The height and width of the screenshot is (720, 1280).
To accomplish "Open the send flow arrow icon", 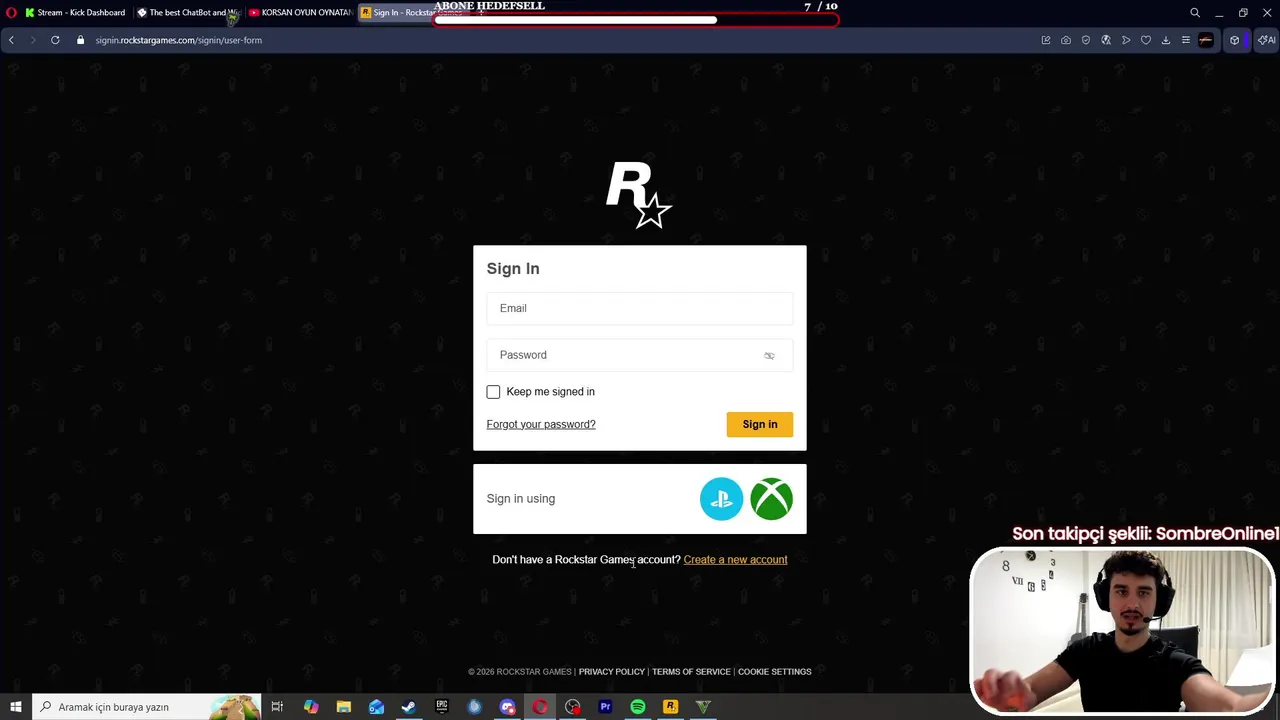I will (x=1126, y=40).
